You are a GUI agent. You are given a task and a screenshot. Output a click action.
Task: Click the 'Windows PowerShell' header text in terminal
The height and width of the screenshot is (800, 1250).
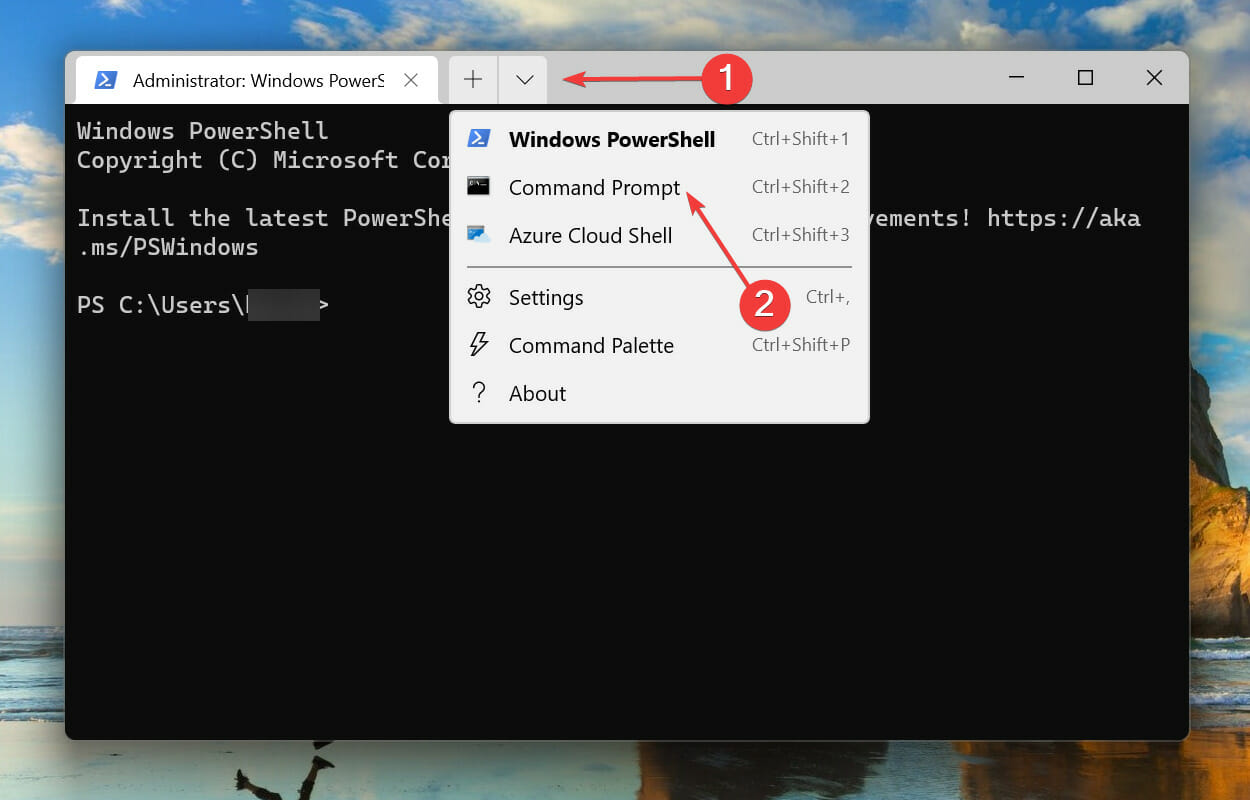(202, 131)
